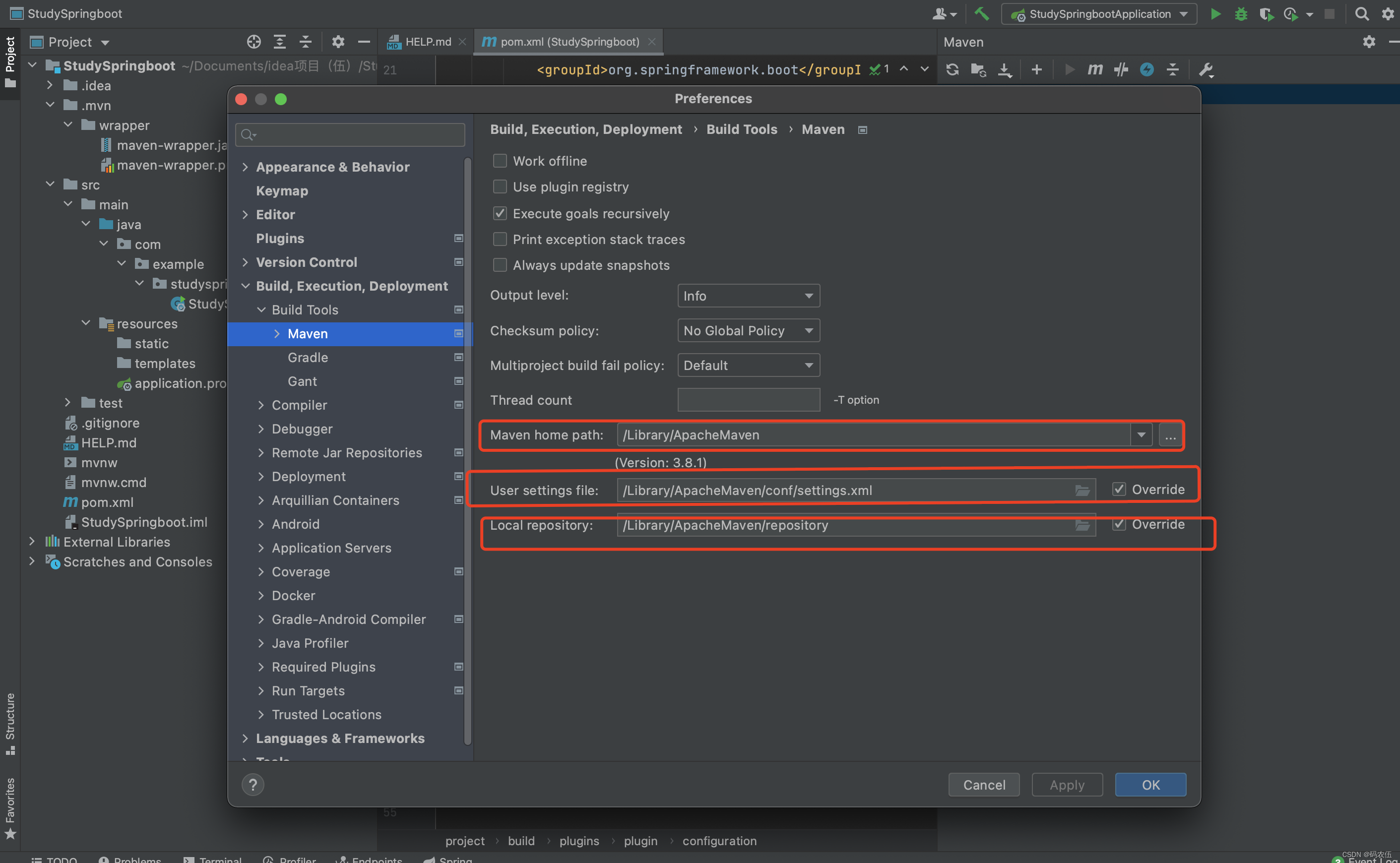Viewport: 1400px width, 863px height.
Task: Click Cancel to discard Maven changes
Action: (x=984, y=784)
